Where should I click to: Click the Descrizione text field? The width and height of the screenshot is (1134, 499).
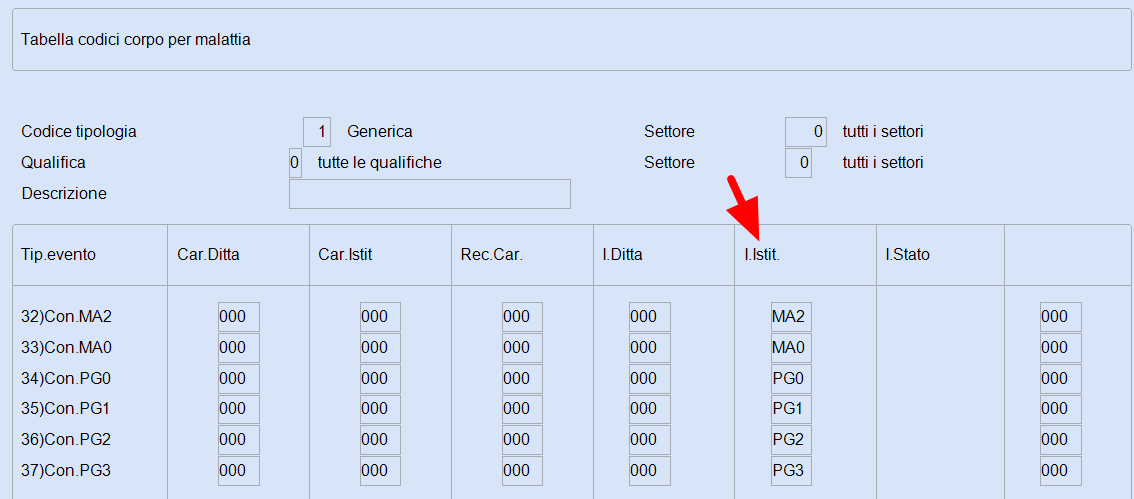pos(430,194)
